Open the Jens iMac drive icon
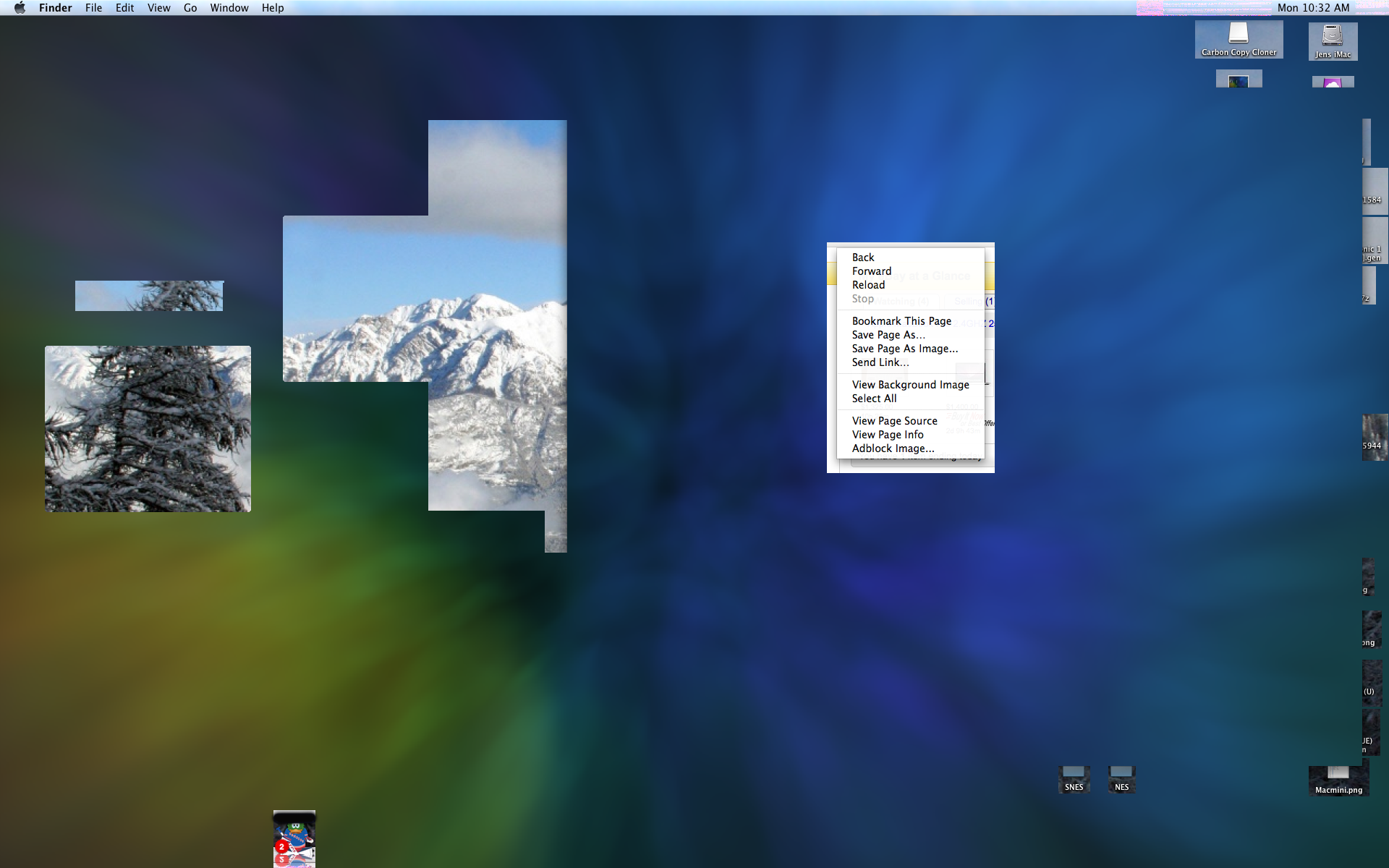This screenshot has height=868, width=1389. point(1333,36)
